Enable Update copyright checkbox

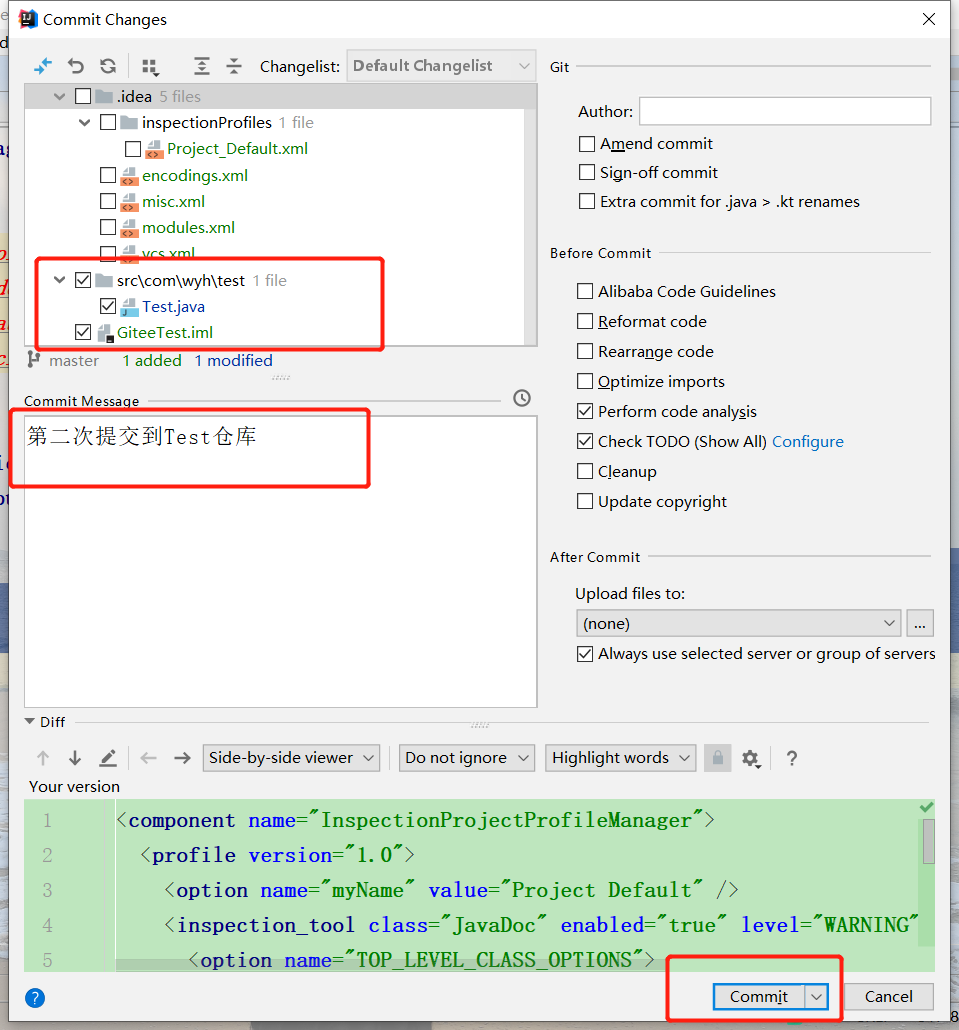(x=585, y=501)
